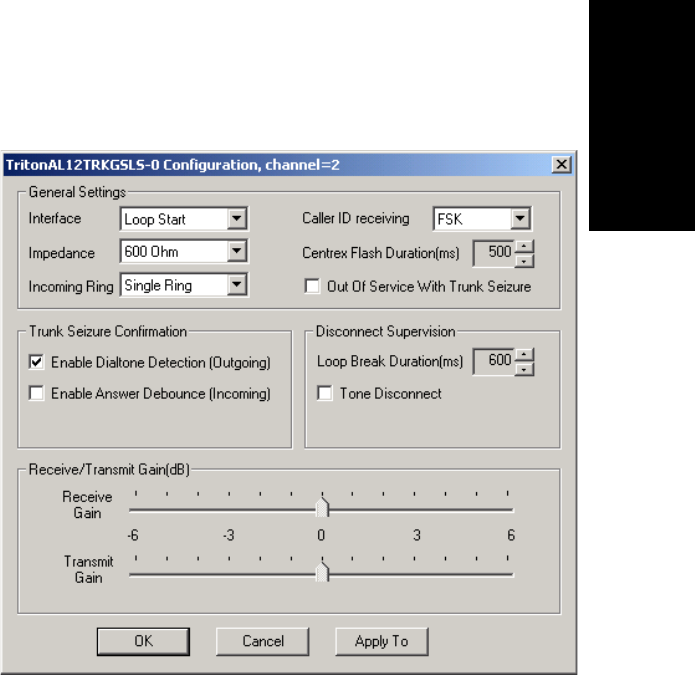The width and height of the screenshot is (695, 675).
Task: Click the Transmit Gain slider thumb
Action: click(x=322, y=573)
